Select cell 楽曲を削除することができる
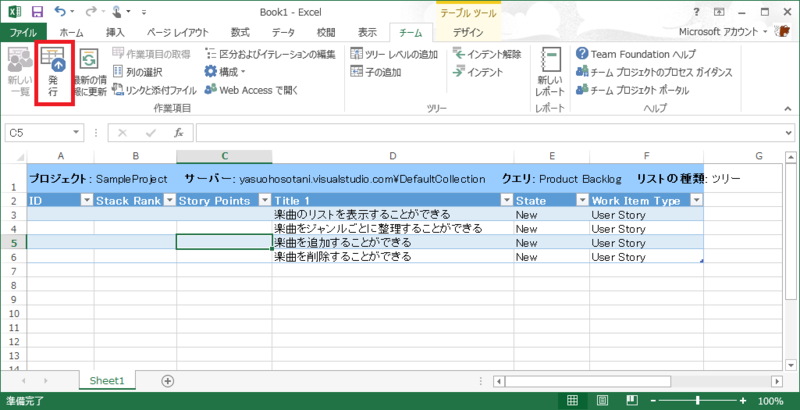 point(393,257)
